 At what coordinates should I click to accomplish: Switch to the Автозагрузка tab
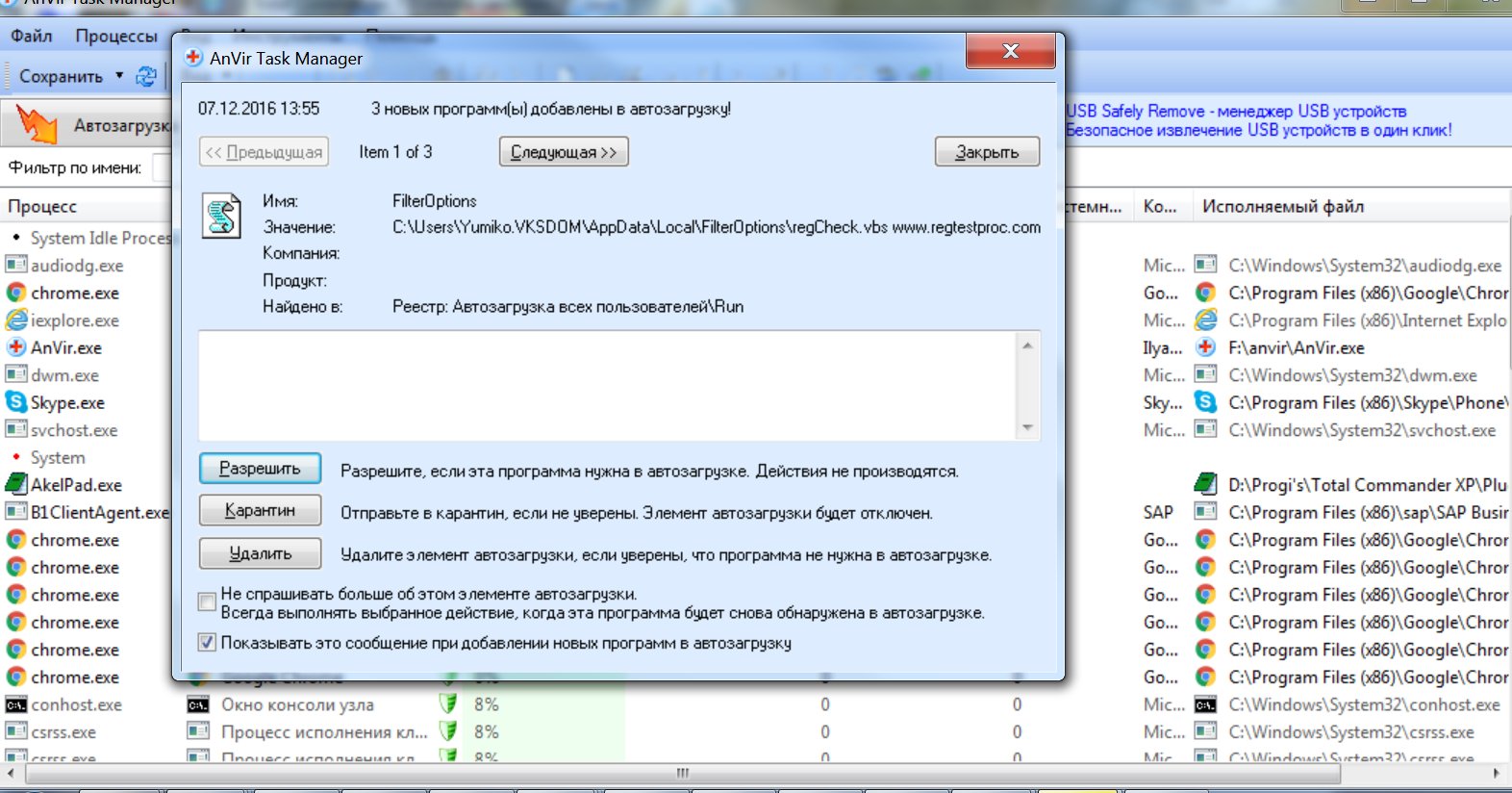click(x=88, y=125)
